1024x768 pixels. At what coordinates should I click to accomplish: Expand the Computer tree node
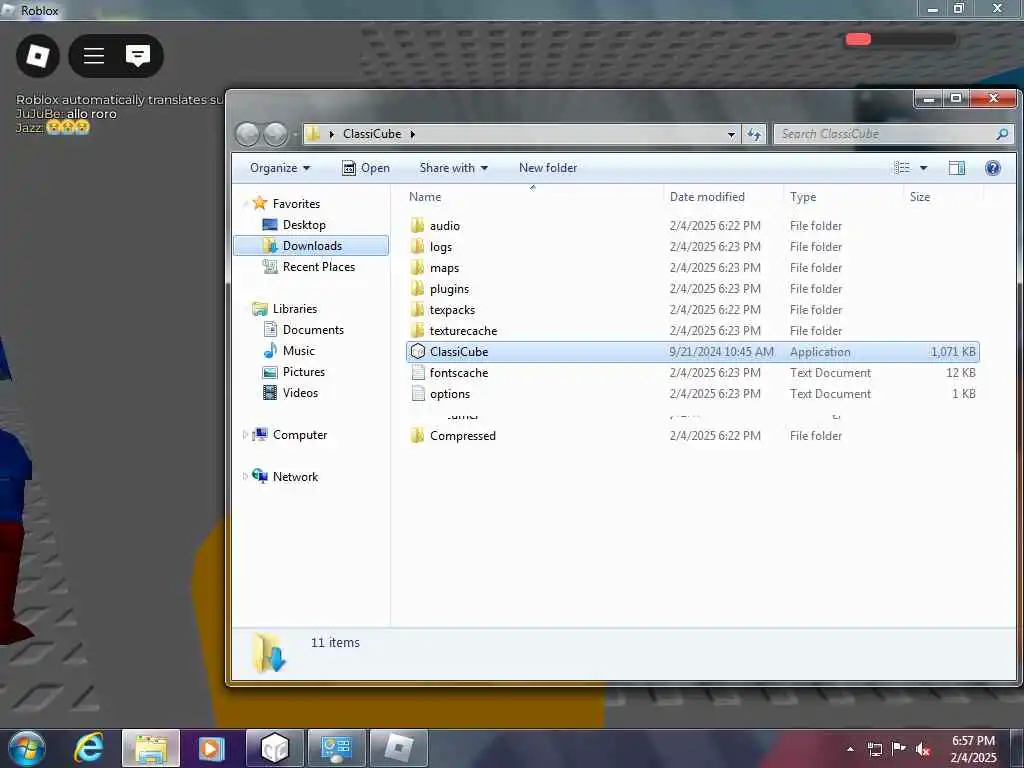click(x=245, y=434)
